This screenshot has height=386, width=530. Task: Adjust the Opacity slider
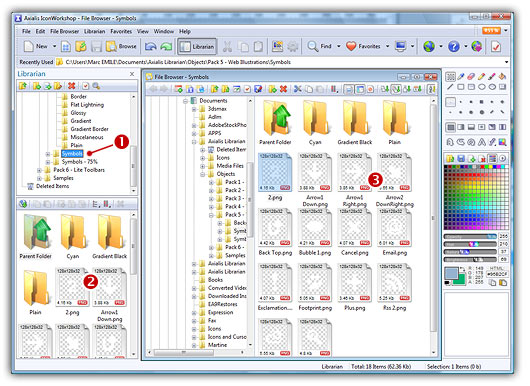pos(470,237)
